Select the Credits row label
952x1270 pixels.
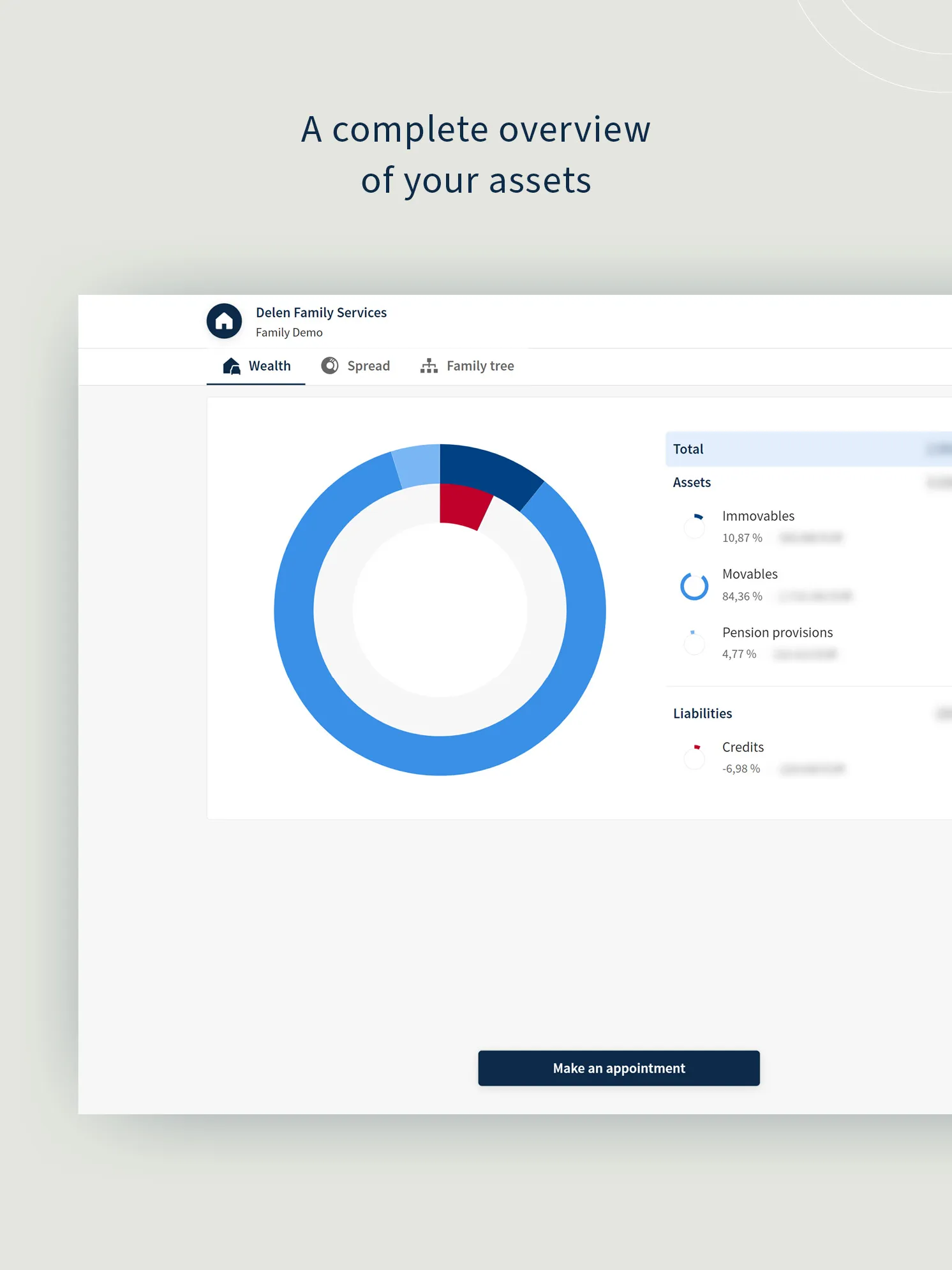[x=743, y=747]
